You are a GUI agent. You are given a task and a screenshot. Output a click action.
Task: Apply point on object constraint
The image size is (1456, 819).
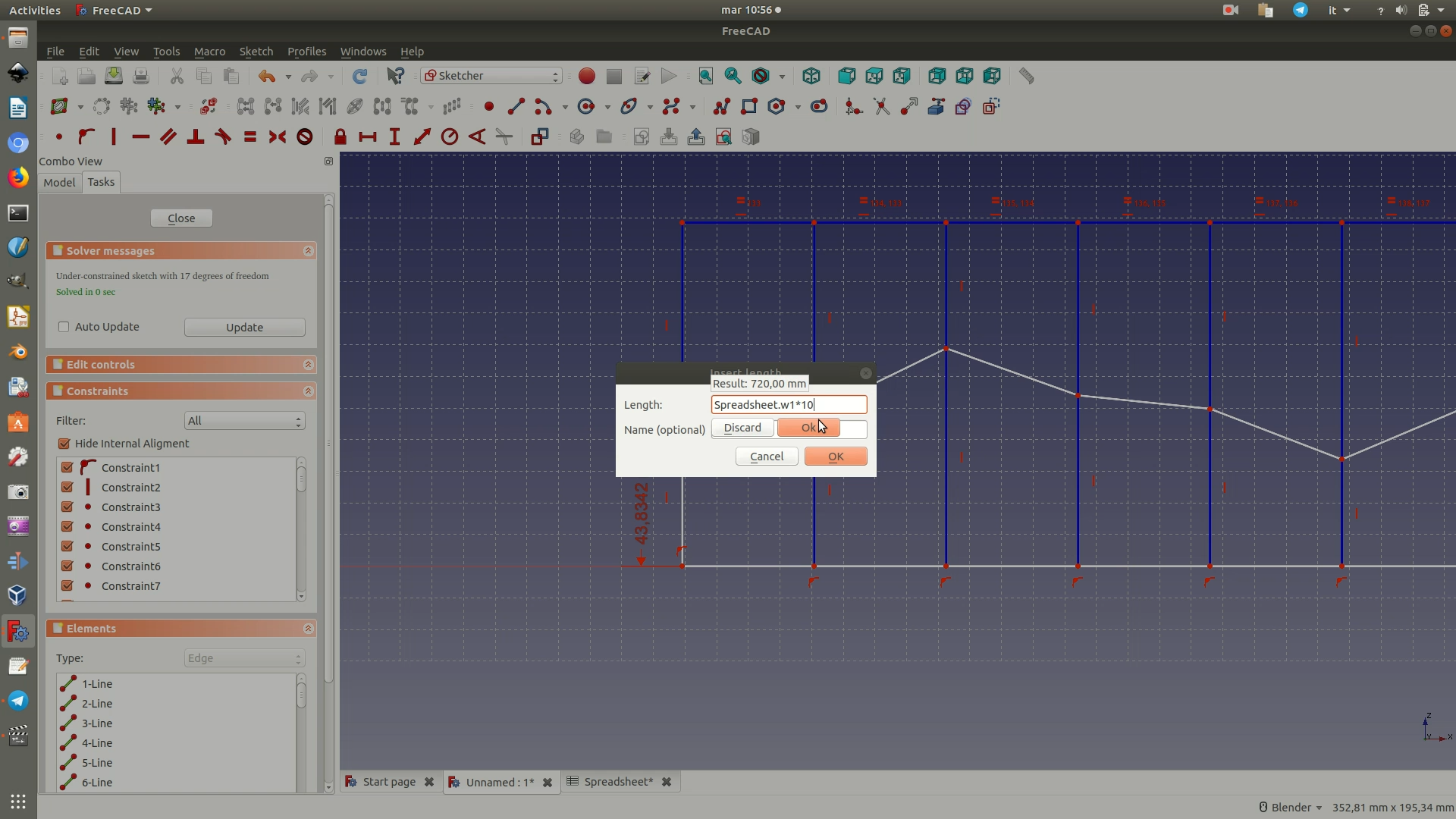(x=86, y=137)
